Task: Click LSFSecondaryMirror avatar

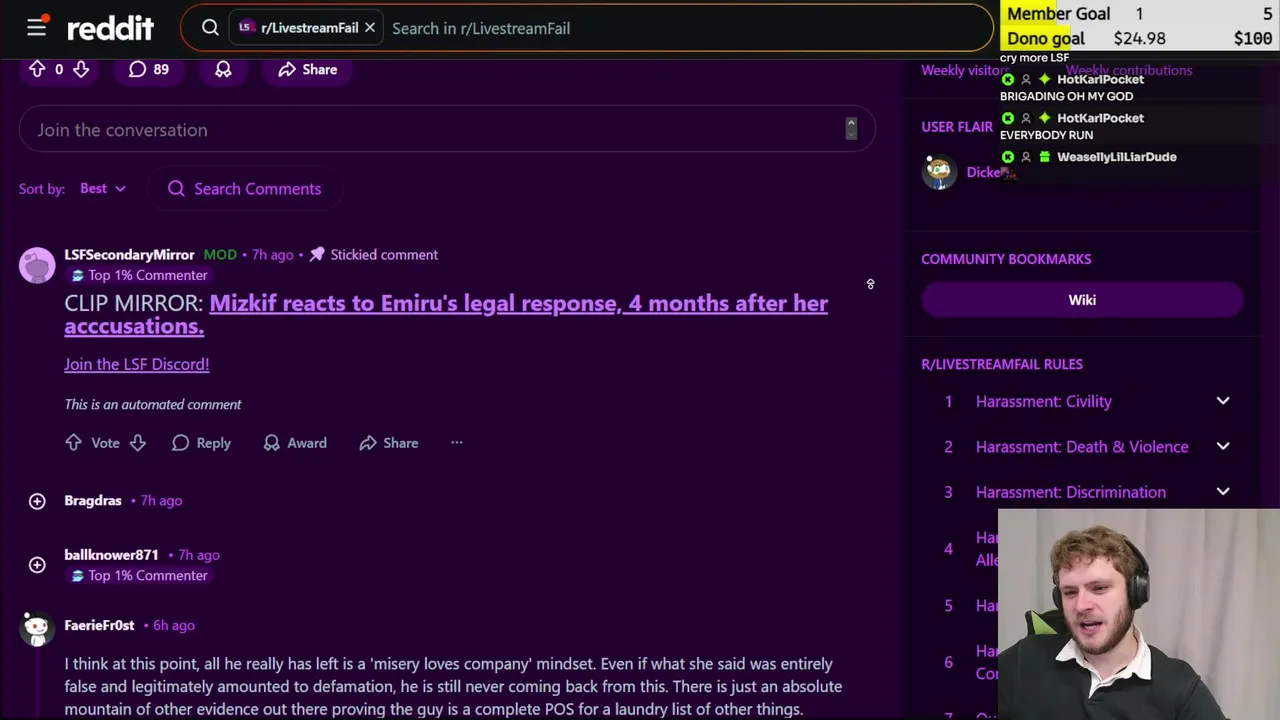Action: (x=37, y=265)
